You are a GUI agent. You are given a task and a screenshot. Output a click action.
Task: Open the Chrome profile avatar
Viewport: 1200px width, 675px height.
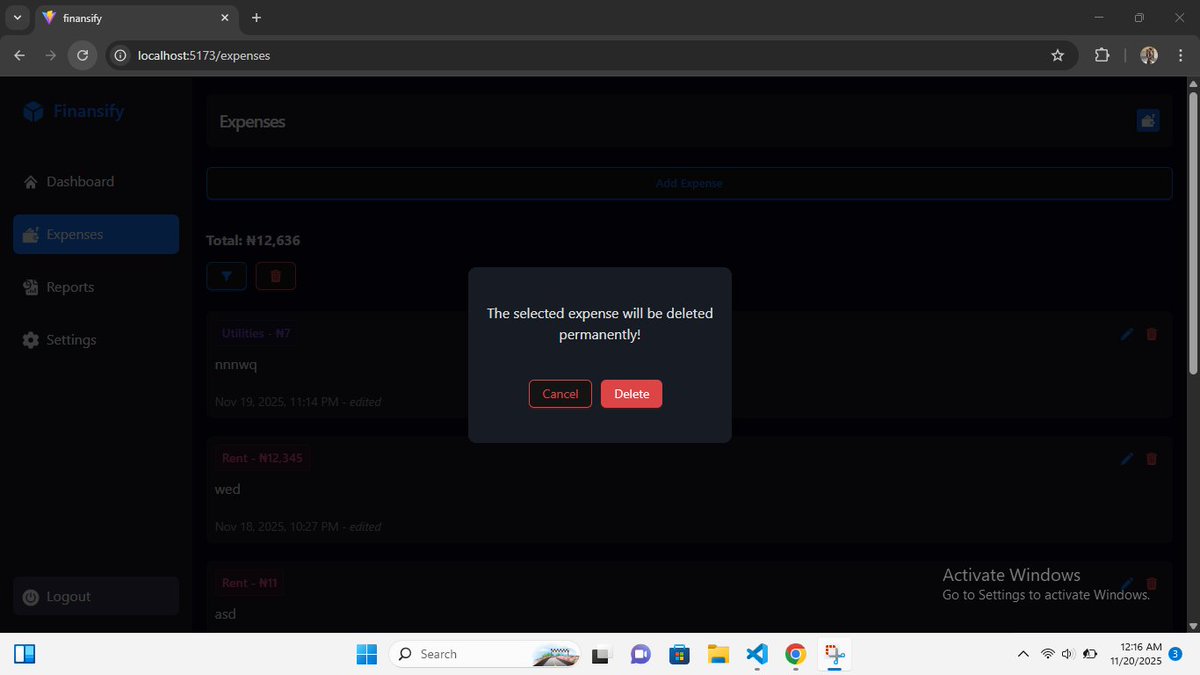click(1149, 56)
